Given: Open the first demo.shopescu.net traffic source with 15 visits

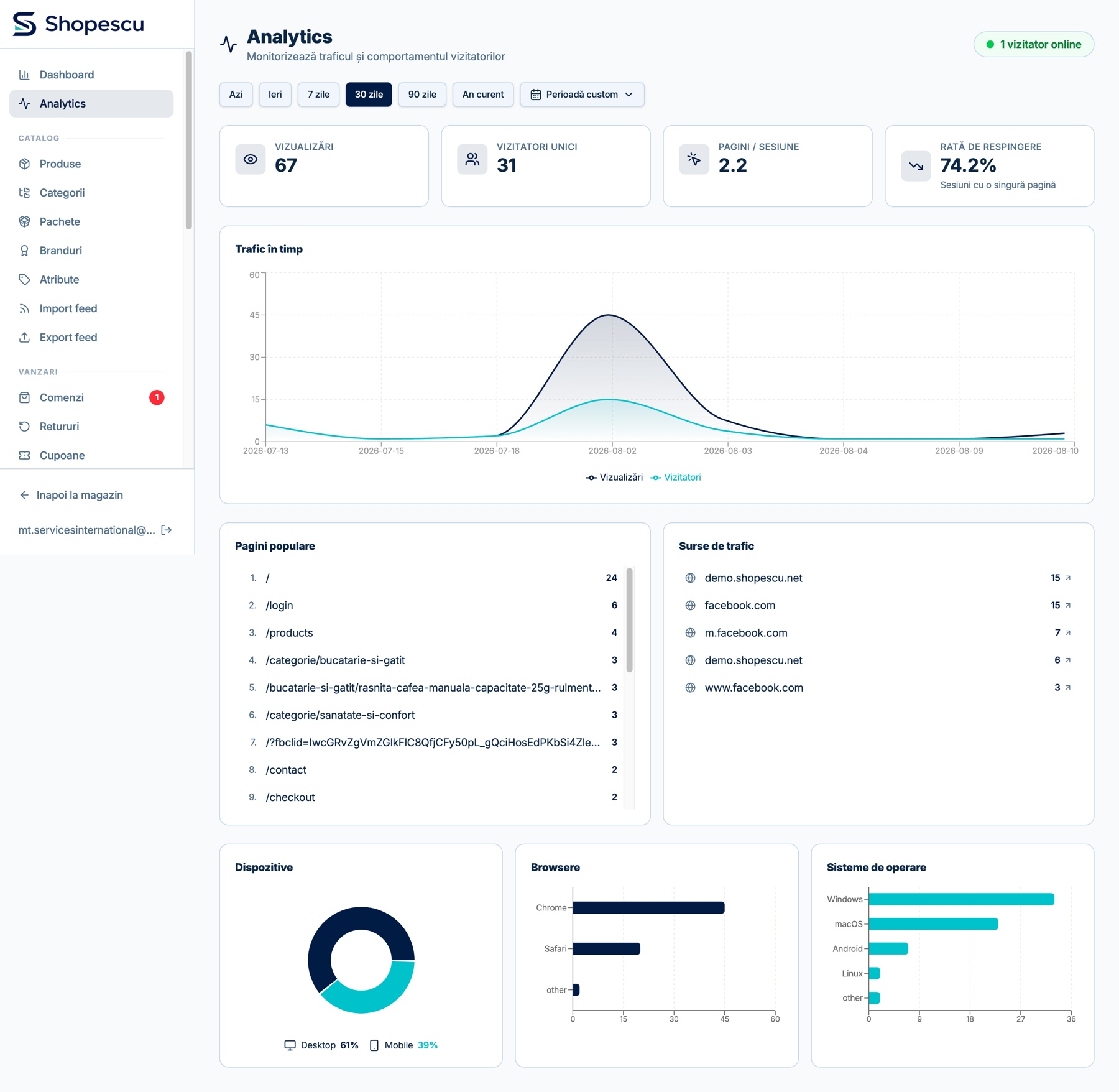Looking at the screenshot, I should click(878, 578).
